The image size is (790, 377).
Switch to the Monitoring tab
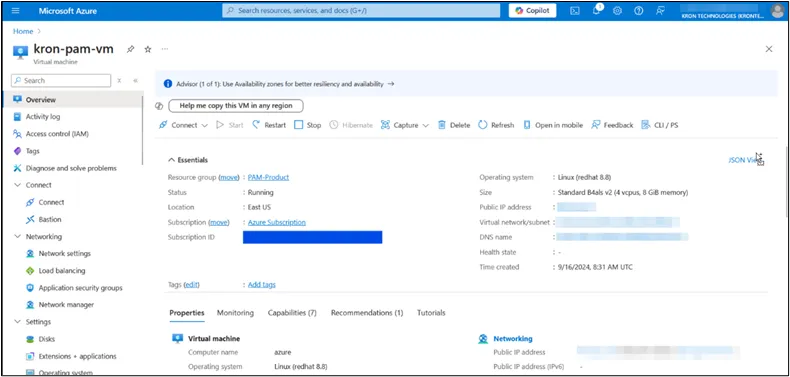coord(235,312)
